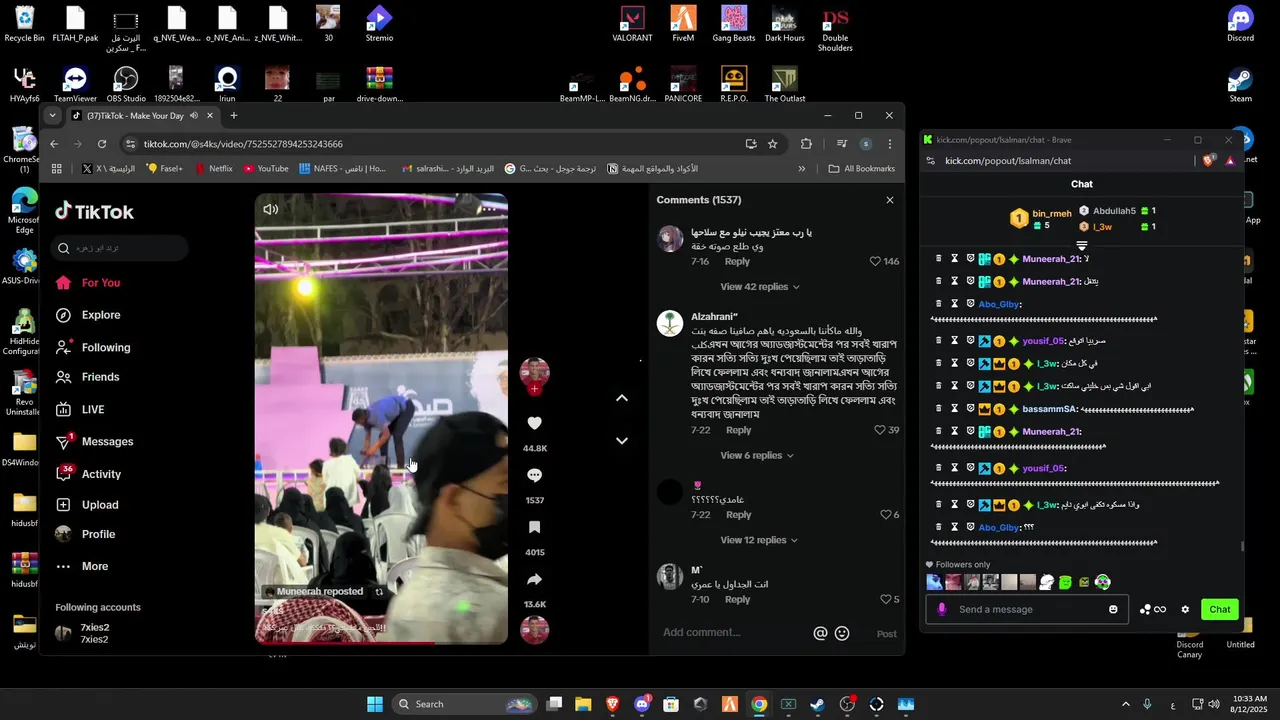The width and height of the screenshot is (1280, 720).
Task: Go to the next video with the down chevron
Action: (x=622, y=441)
